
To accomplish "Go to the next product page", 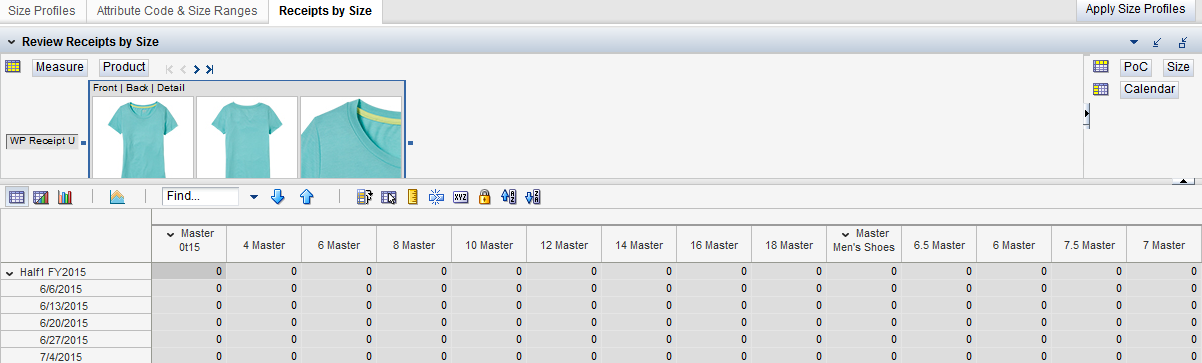I will click(197, 69).
